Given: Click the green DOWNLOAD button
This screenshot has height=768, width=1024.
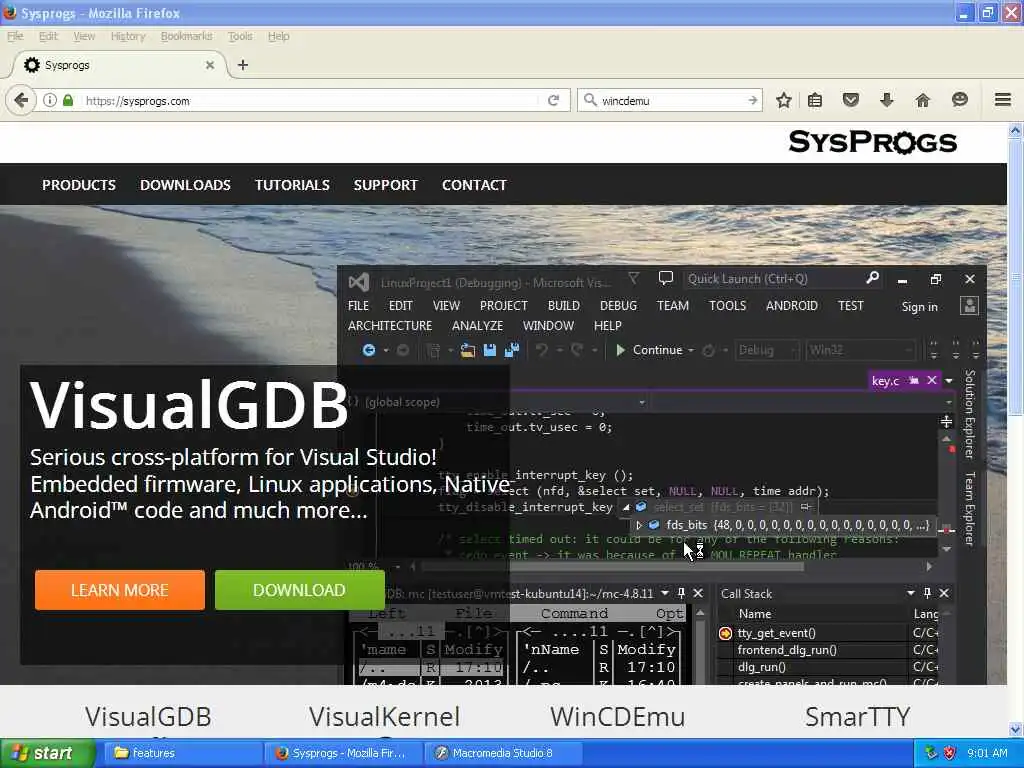Looking at the screenshot, I should [x=300, y=590].
